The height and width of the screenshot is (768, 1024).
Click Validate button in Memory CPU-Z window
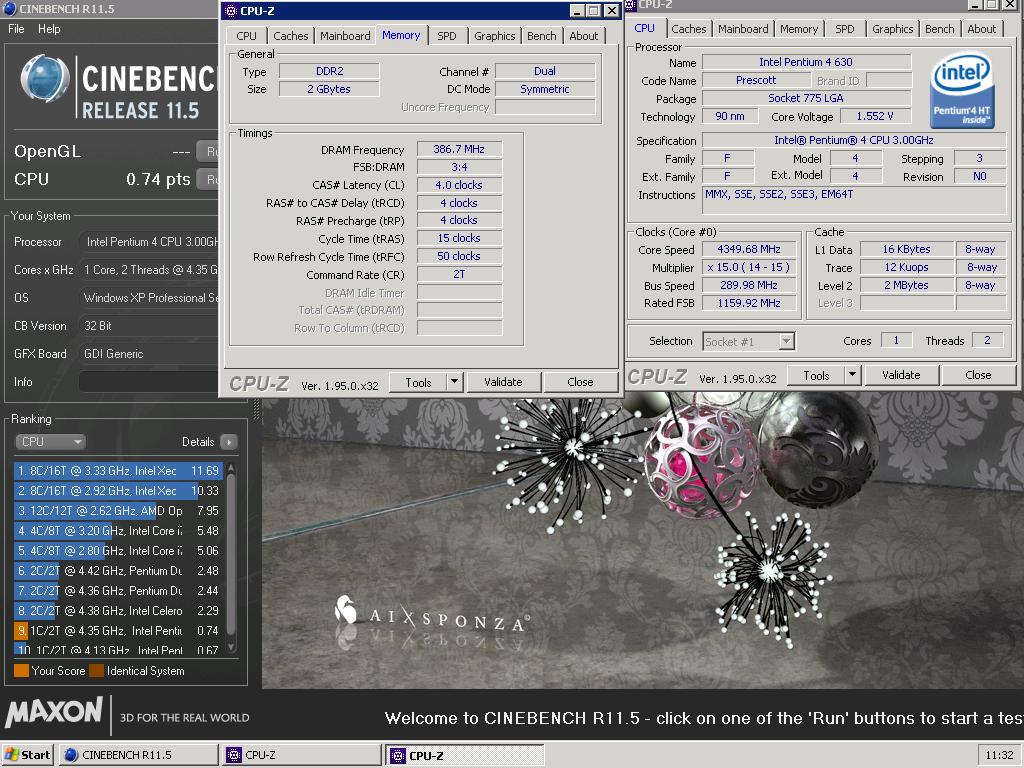[x=504, y=382]
